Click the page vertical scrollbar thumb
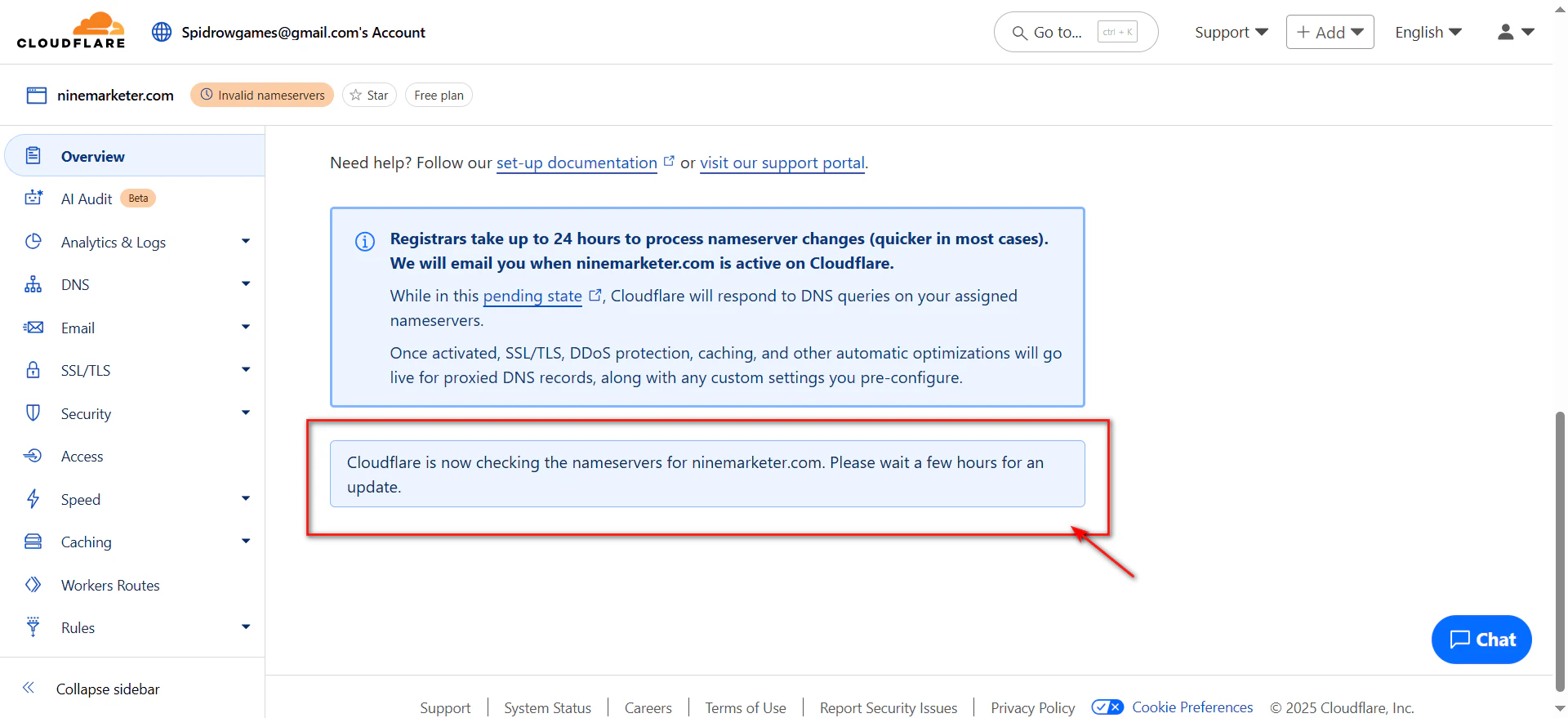The image size is (1568, 718). click(1560, 551)
